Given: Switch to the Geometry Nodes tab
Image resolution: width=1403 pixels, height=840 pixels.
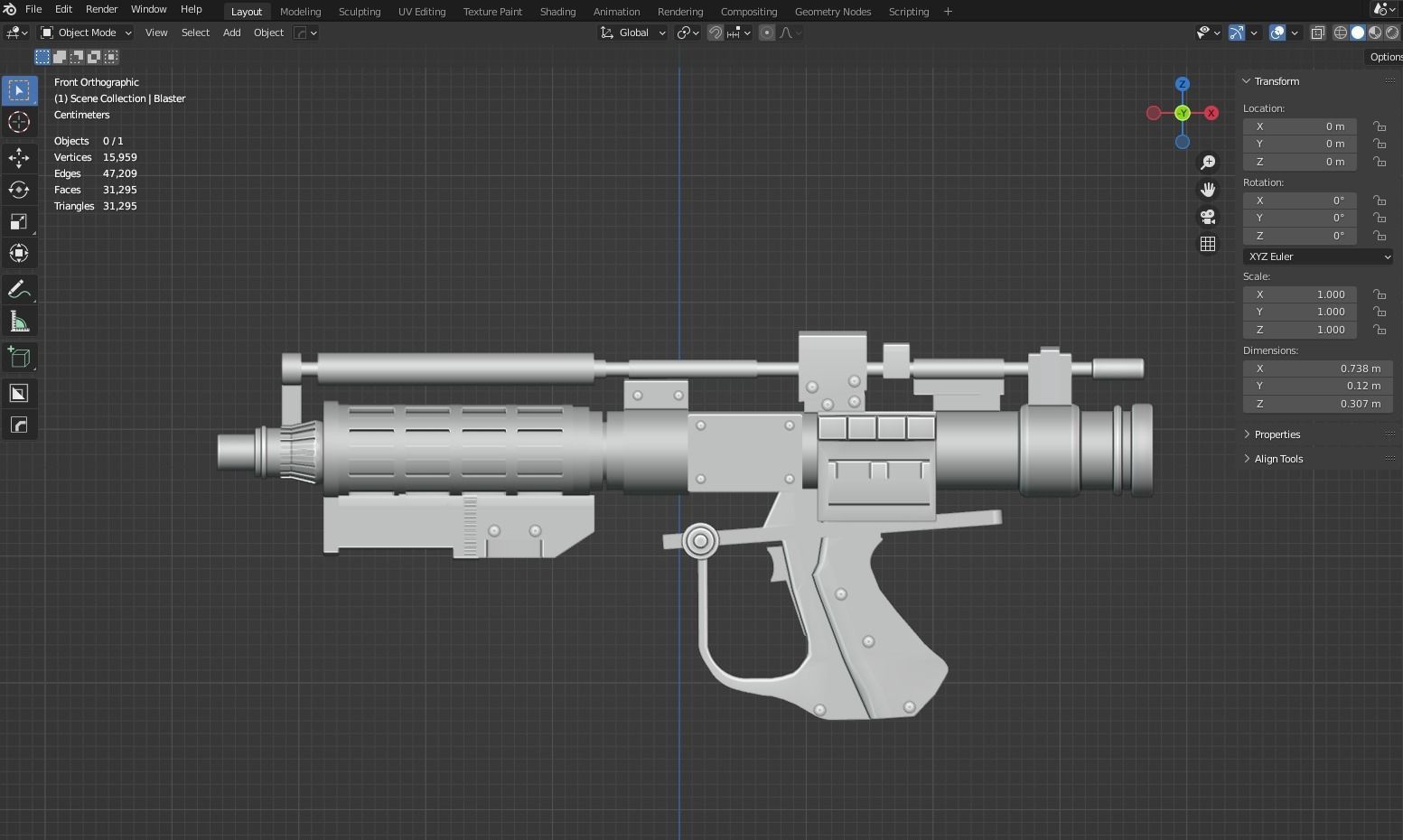Looking at the screenshot, I should (x=832, y=12).
